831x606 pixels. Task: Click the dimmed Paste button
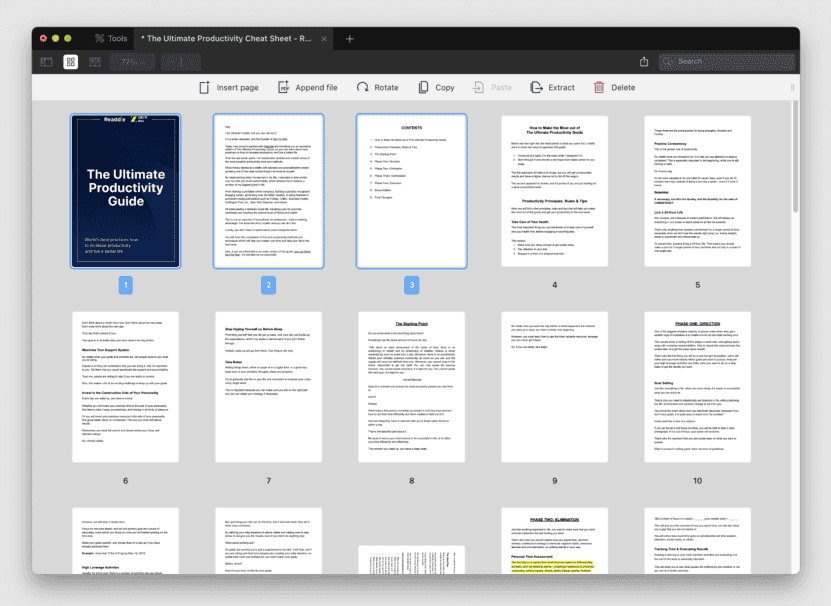(x=492, y=87)
